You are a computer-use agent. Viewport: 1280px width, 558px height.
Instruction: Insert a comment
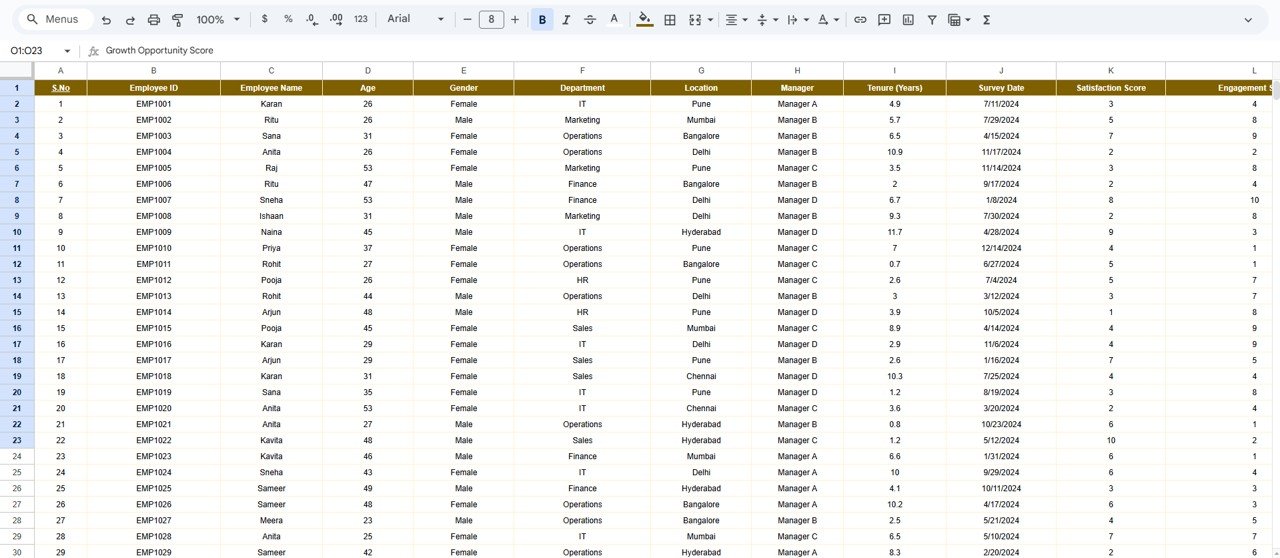pos(884,19)
